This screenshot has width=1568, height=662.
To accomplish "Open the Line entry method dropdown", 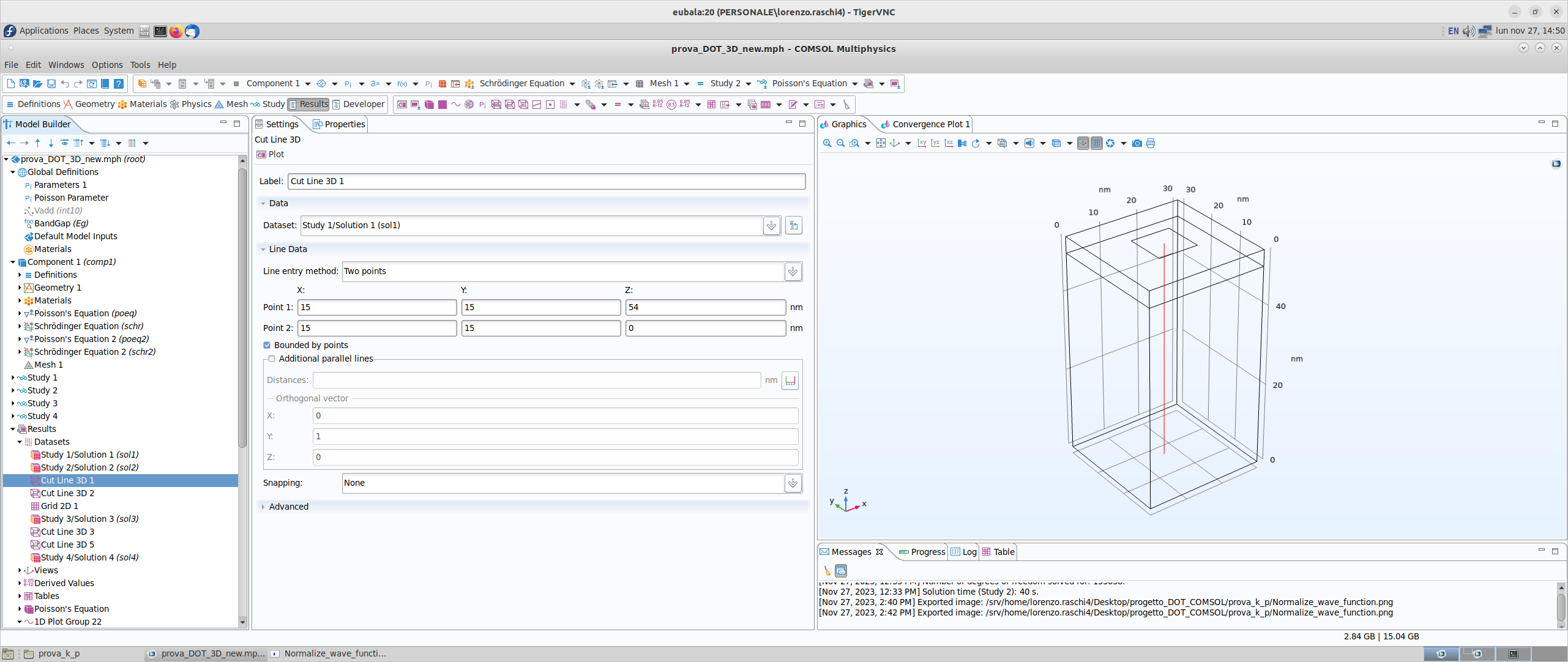I will pyautogui.click(x=793, y=271).
